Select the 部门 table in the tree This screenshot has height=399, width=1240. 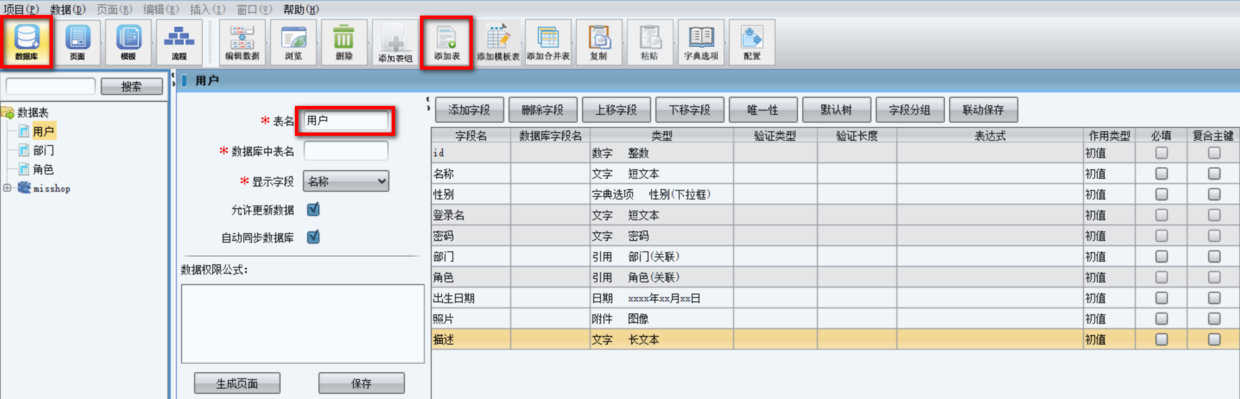43,150
